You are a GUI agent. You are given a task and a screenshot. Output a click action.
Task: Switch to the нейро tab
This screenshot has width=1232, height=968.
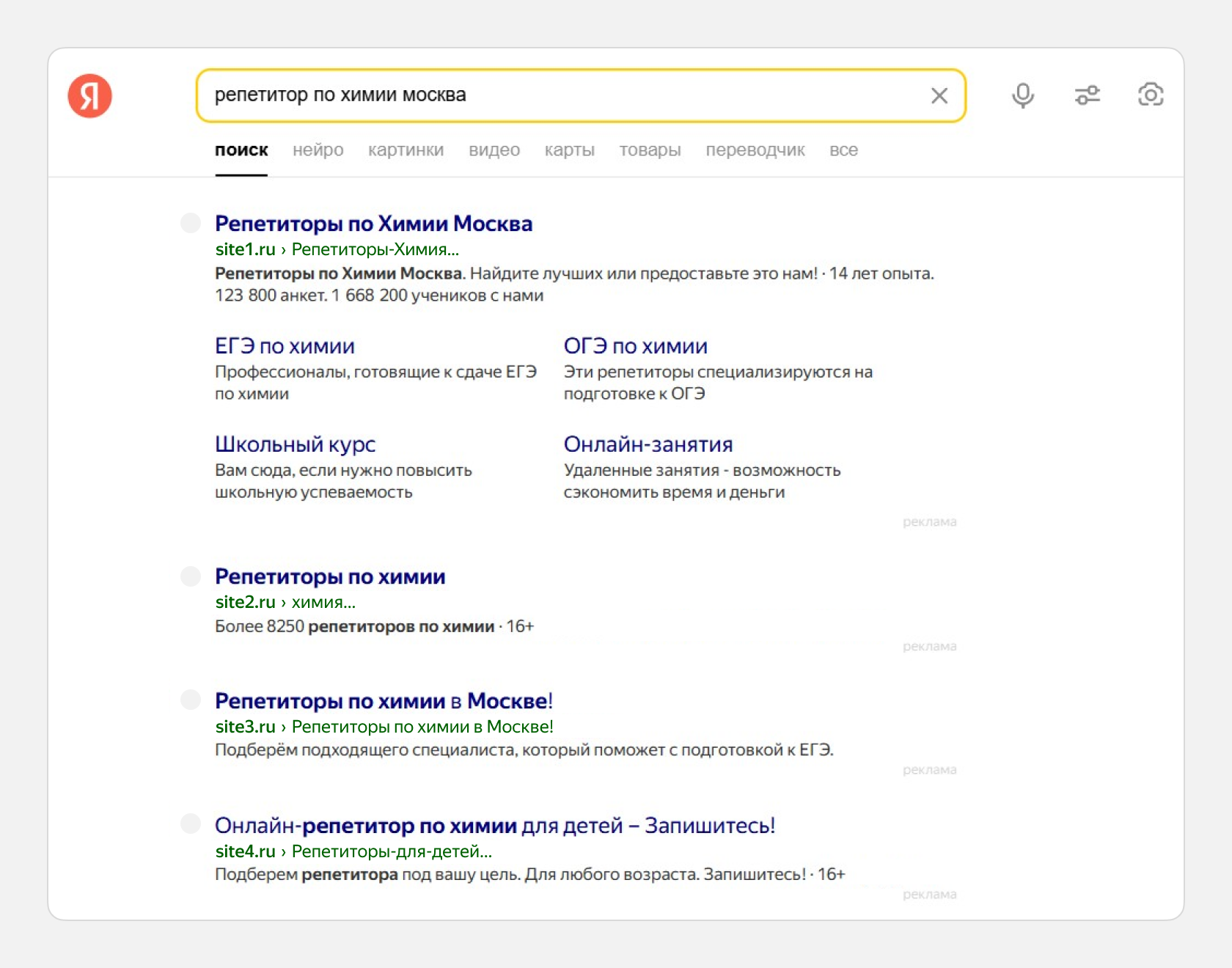click(x=318, y=150)
